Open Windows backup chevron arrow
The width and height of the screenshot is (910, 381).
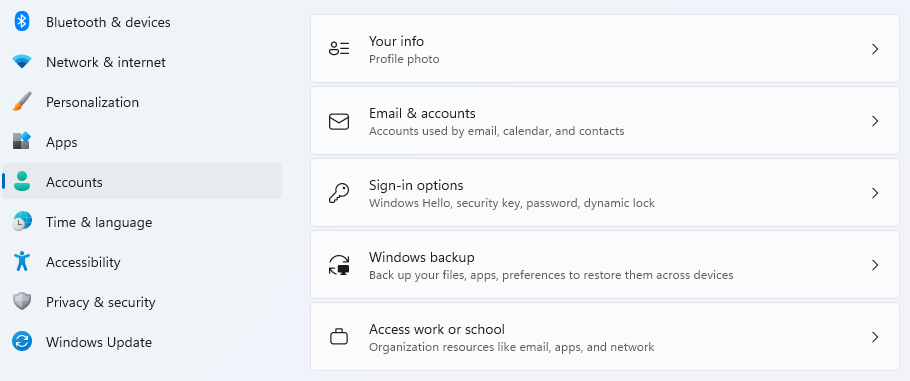[x=875, y=265]
